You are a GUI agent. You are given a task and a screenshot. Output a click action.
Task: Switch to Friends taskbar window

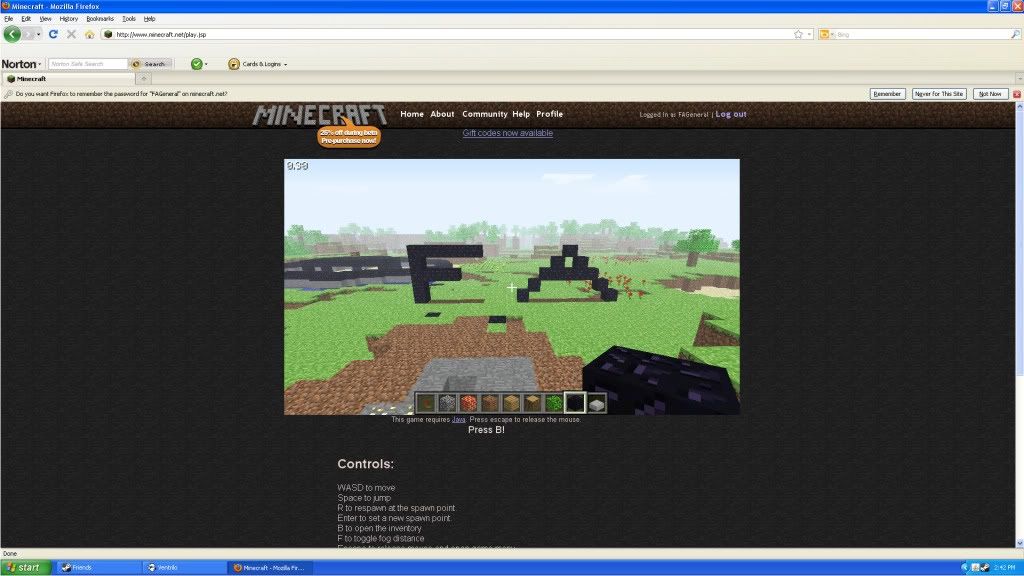pyautogui.click(x=98, y=568)
